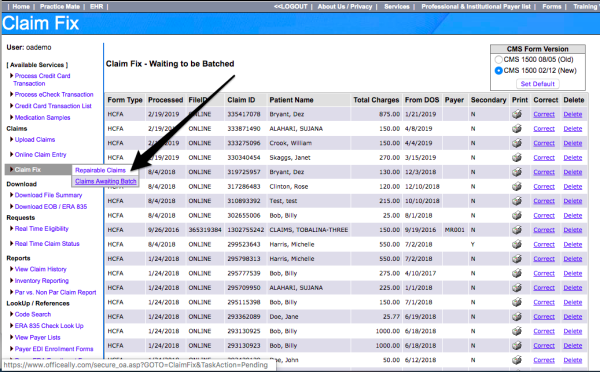
Task: Open Download File Summary
Action: [x=48, y=195]
